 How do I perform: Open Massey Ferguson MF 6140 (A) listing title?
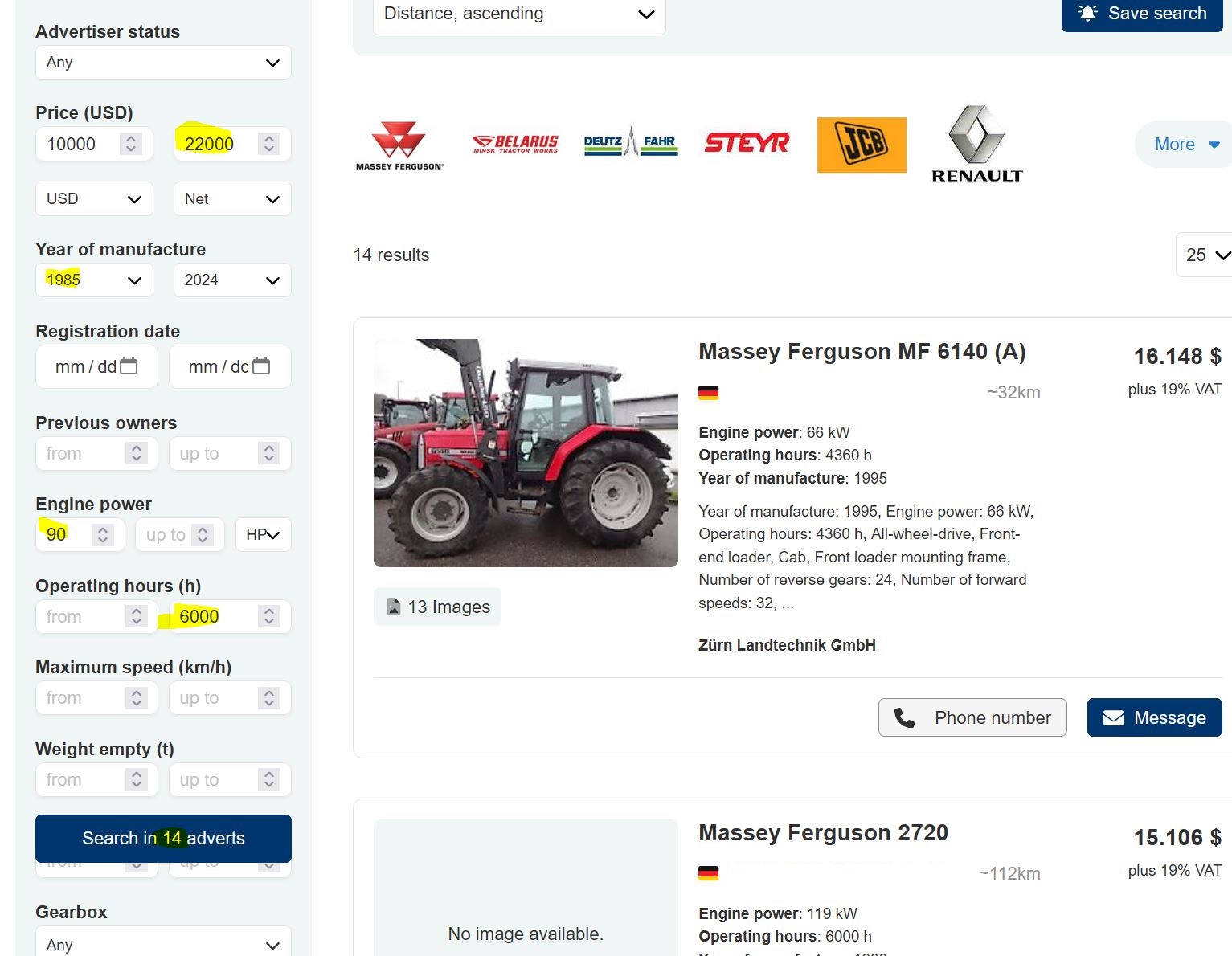[x=862, y=352]
